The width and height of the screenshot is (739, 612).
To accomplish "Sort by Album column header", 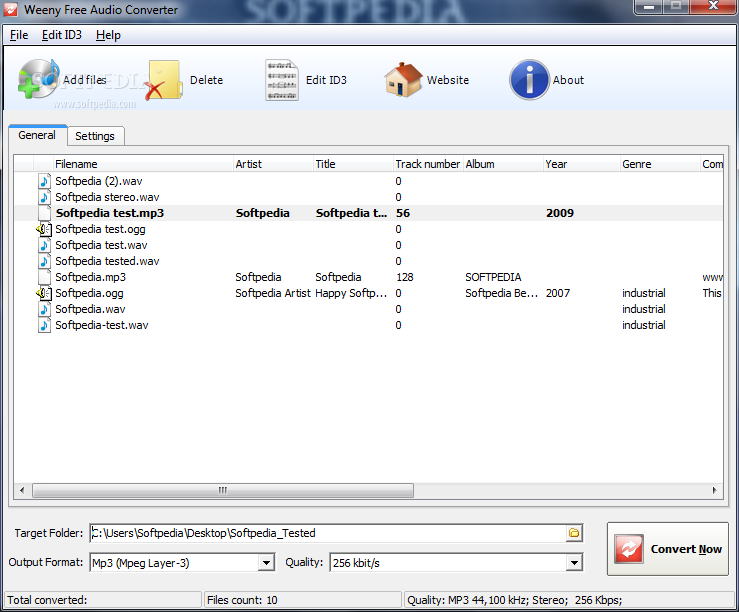I will click(503, 164).
